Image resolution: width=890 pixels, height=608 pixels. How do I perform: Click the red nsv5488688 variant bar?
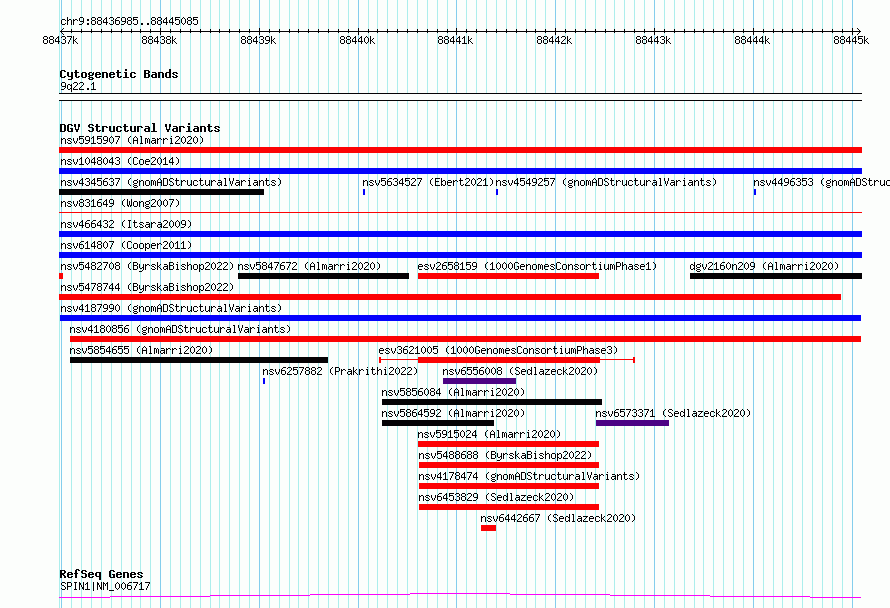(x=509, y=465)
